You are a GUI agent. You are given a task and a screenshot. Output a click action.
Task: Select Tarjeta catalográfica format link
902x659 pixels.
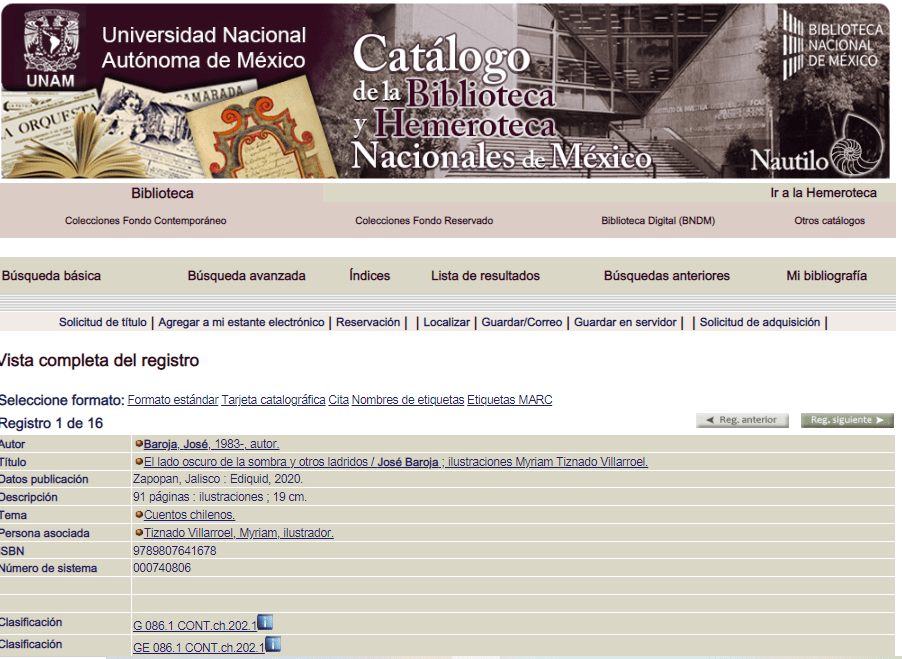tap(273, 400)
